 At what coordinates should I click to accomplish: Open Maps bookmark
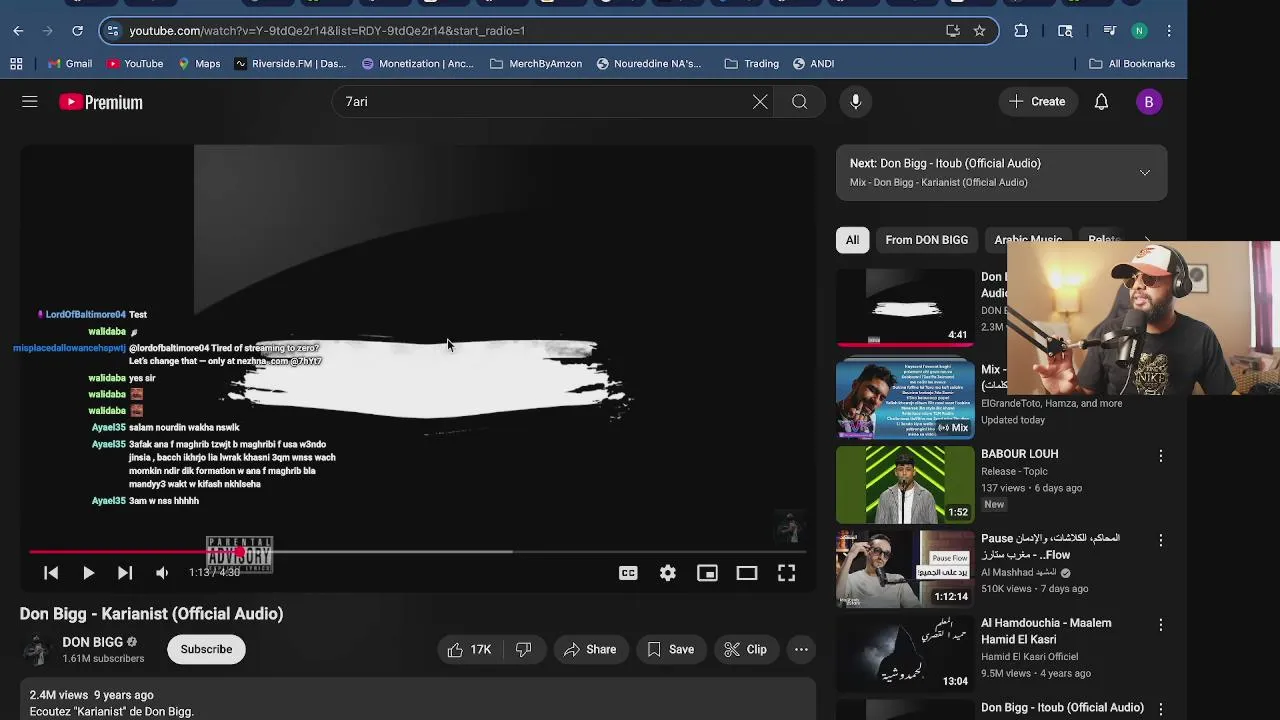tap(198, 64)
